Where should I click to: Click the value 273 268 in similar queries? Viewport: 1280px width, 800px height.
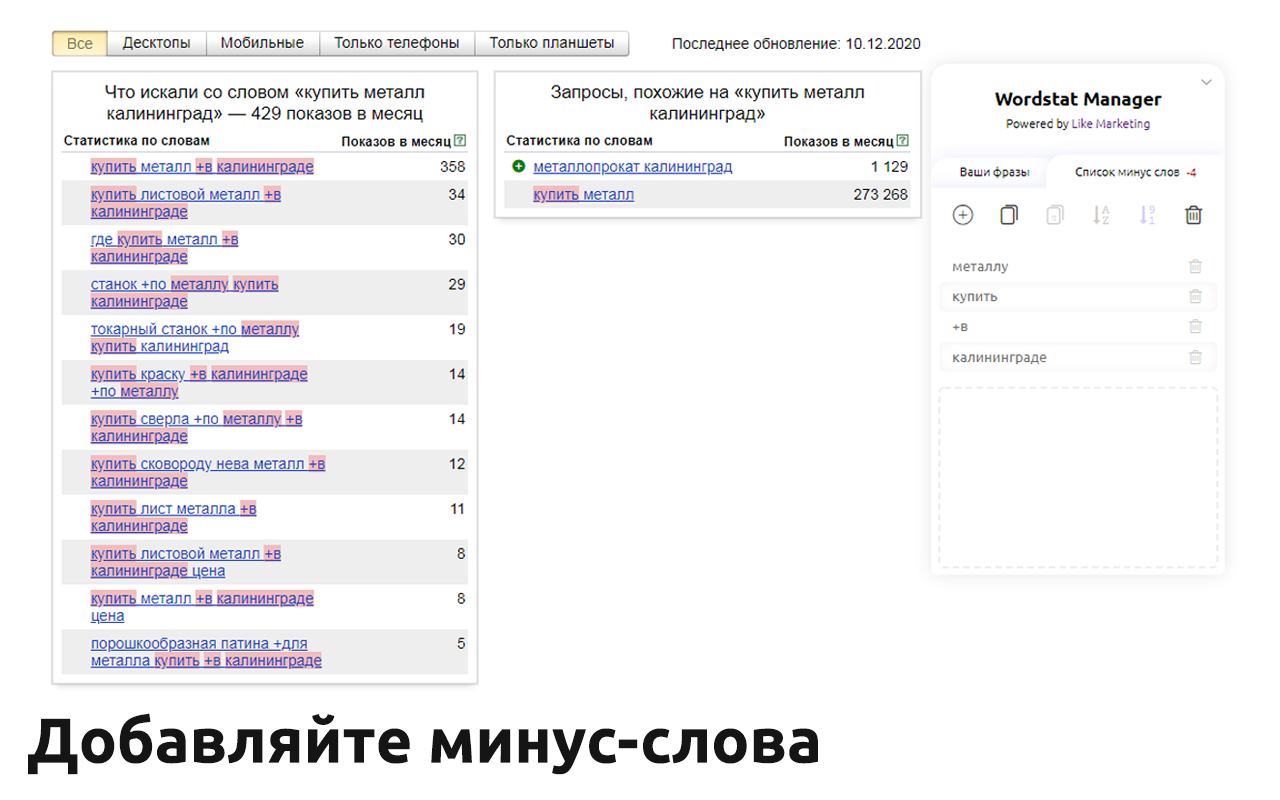click(x=881, y=195)
